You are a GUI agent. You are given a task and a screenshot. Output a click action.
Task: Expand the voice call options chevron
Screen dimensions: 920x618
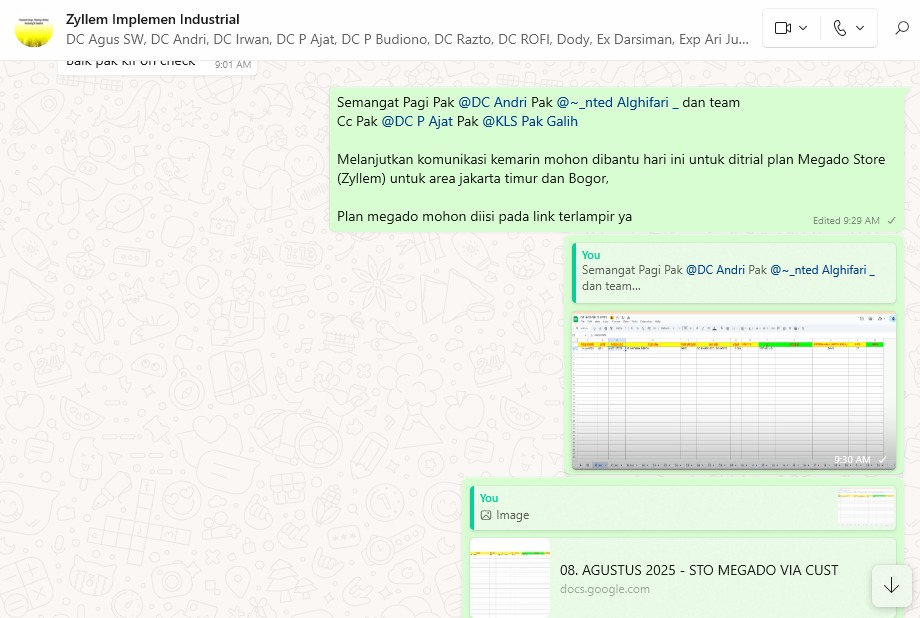click(860, 28)
